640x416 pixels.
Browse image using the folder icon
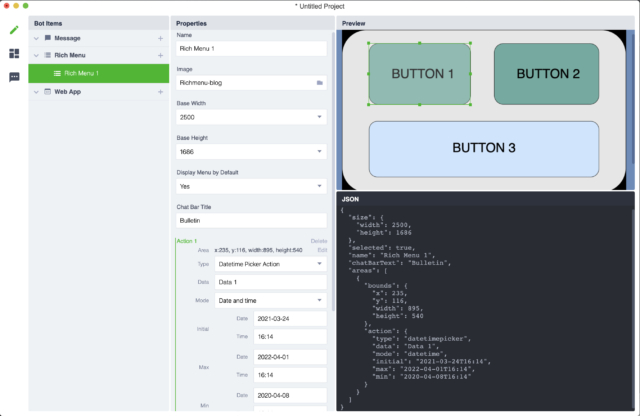[x=319, y=83]
